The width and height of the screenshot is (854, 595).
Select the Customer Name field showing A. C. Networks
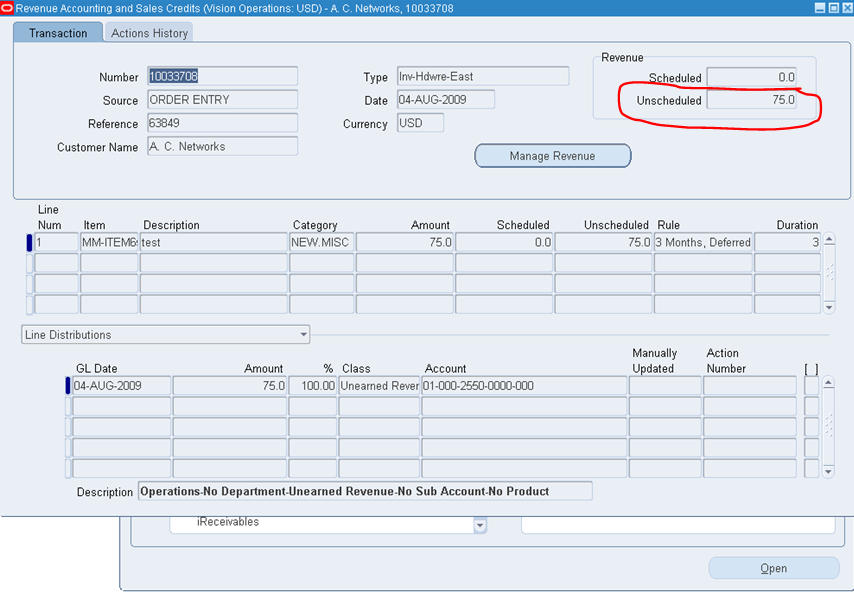click(x=222, y=146)
